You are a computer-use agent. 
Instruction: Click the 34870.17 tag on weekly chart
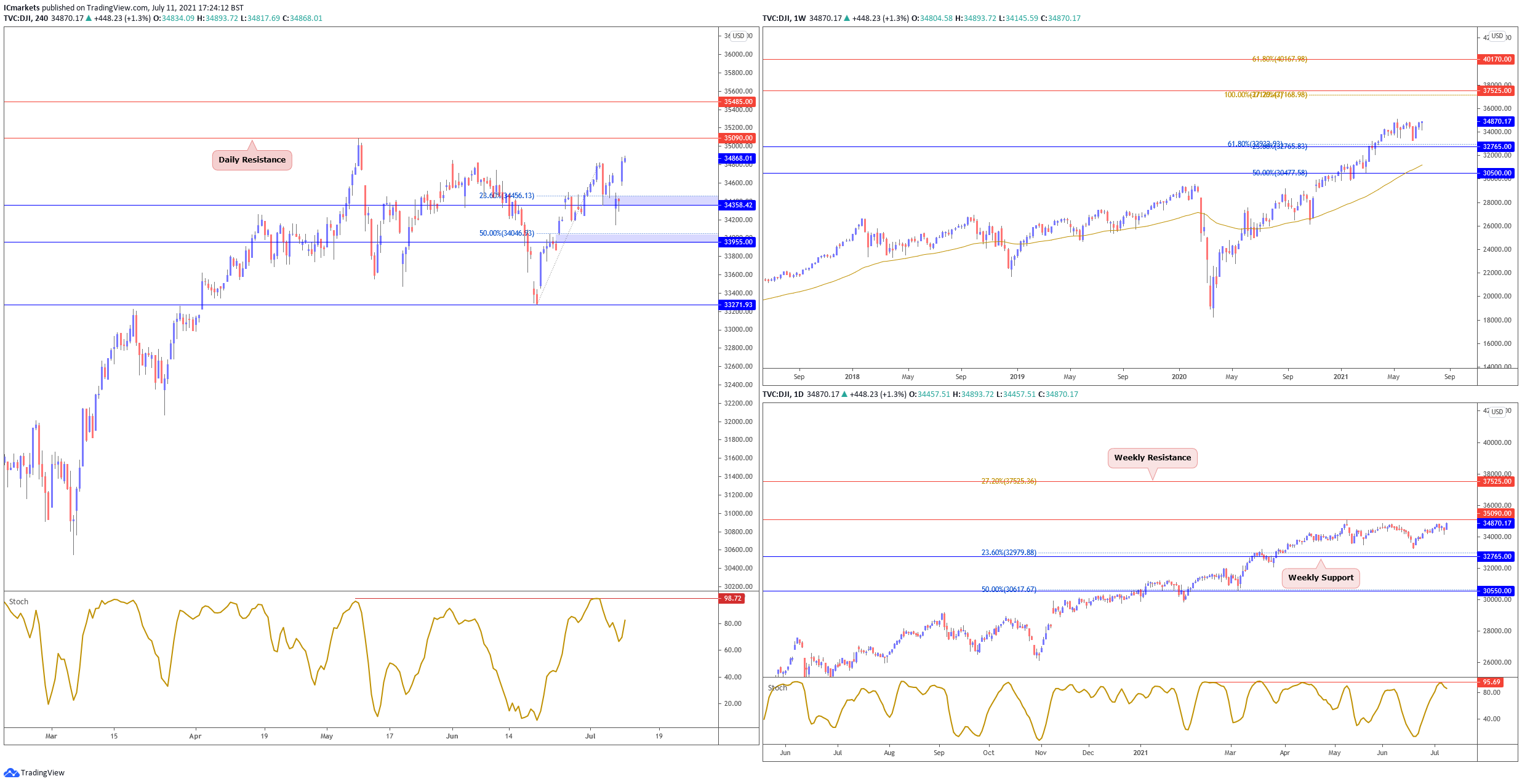coord(1496,122)
